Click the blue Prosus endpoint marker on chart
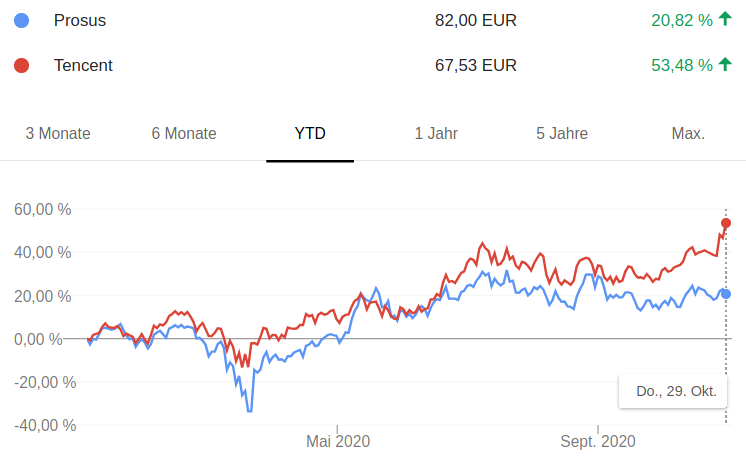The image size is (746, 466). [x=726, y=294]
